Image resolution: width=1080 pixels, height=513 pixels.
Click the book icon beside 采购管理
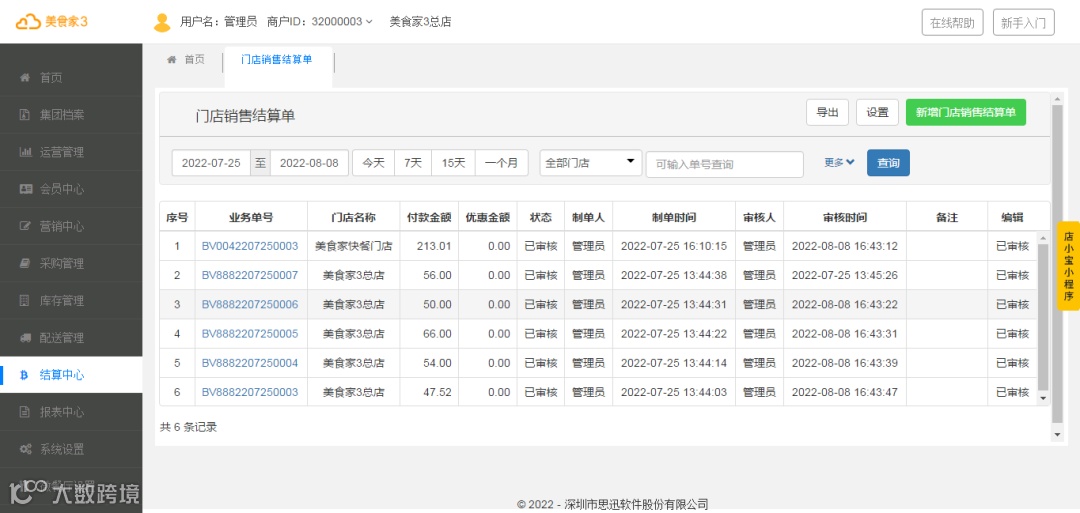25,264
